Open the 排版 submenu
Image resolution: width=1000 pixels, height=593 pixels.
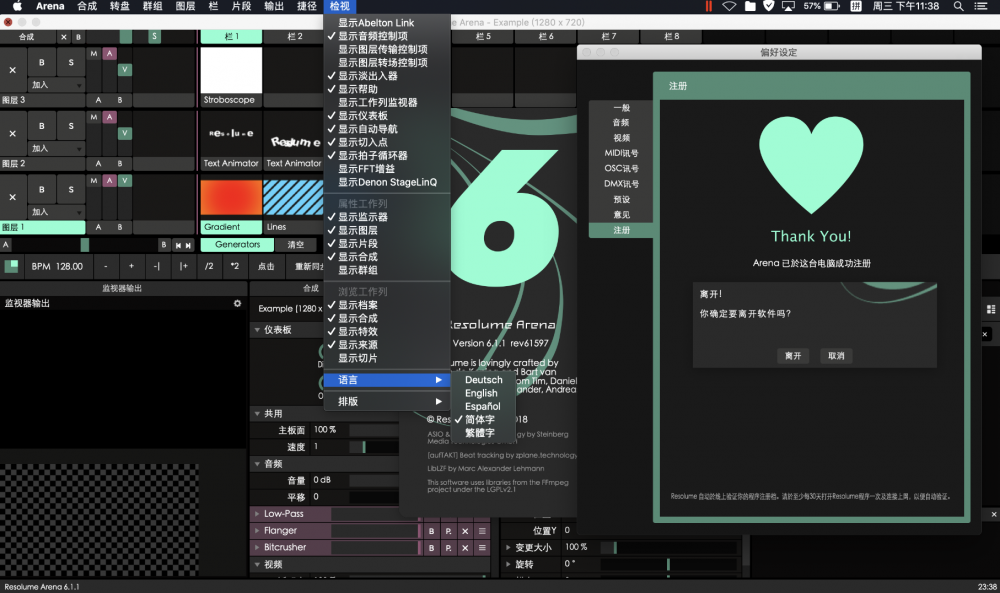386,402
